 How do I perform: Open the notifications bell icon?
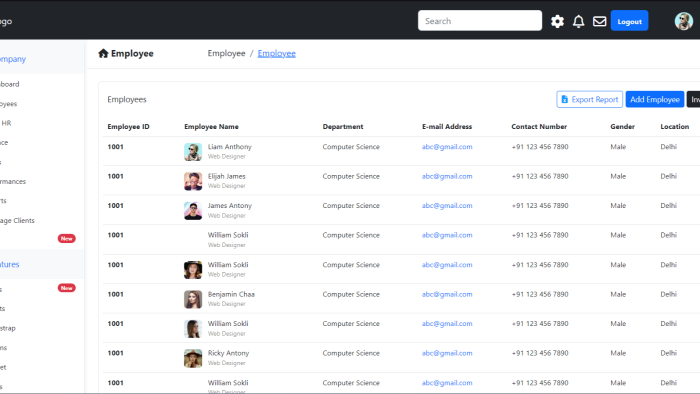(x=579, y=21)
